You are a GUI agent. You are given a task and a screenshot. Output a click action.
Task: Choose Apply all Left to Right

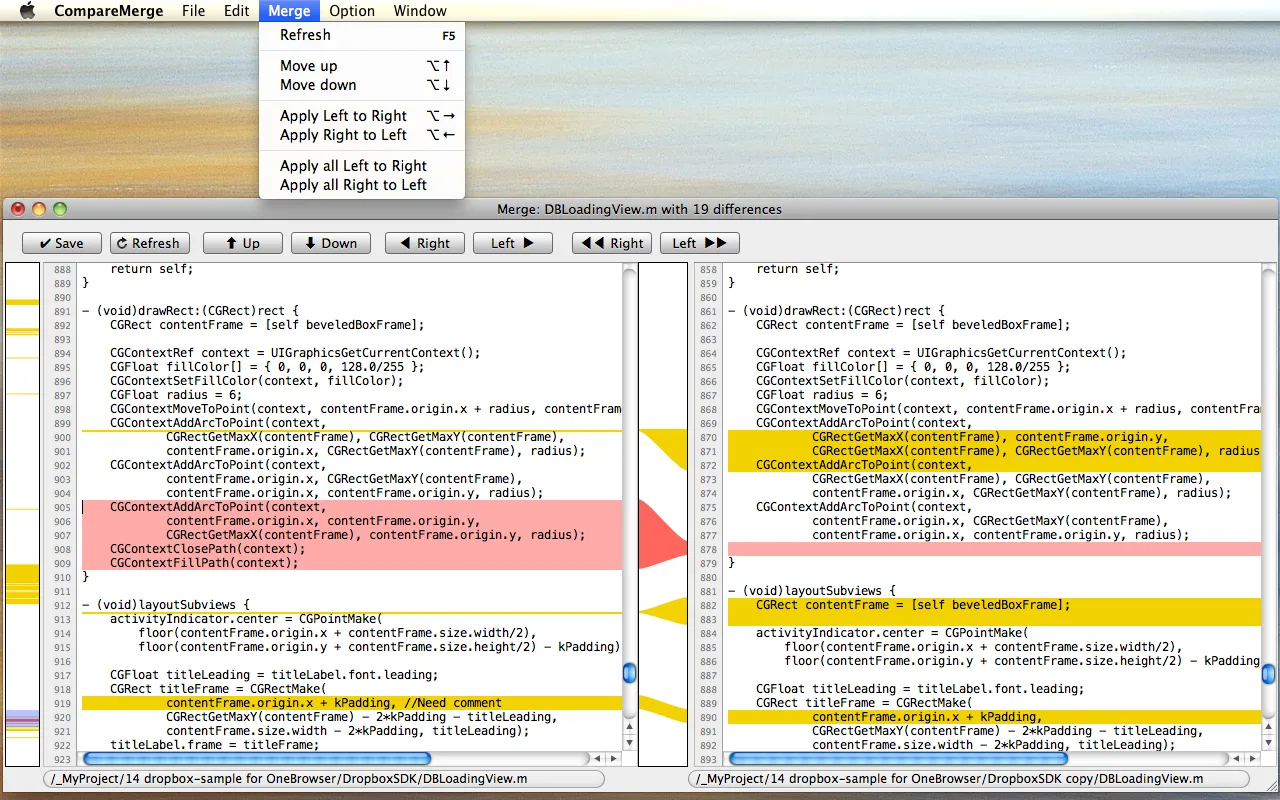(x=353, y=165)
